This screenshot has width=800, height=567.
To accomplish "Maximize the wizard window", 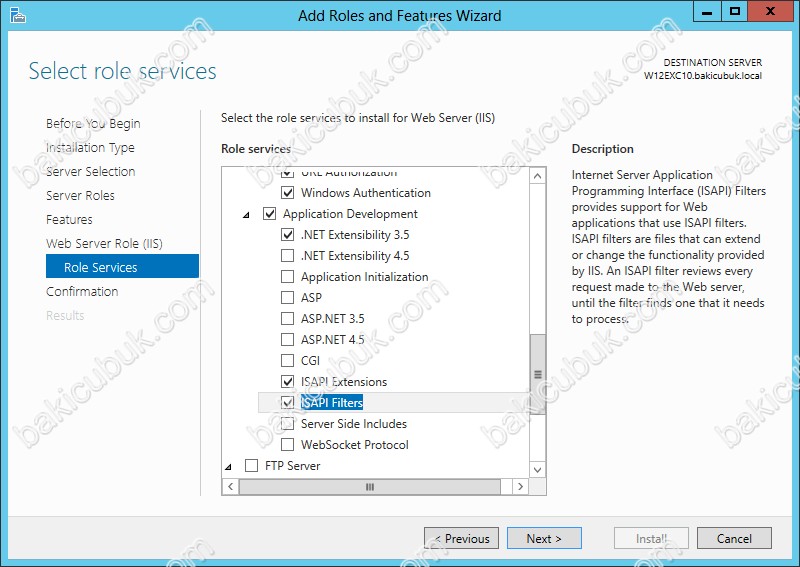I will [x=735, y=11].
